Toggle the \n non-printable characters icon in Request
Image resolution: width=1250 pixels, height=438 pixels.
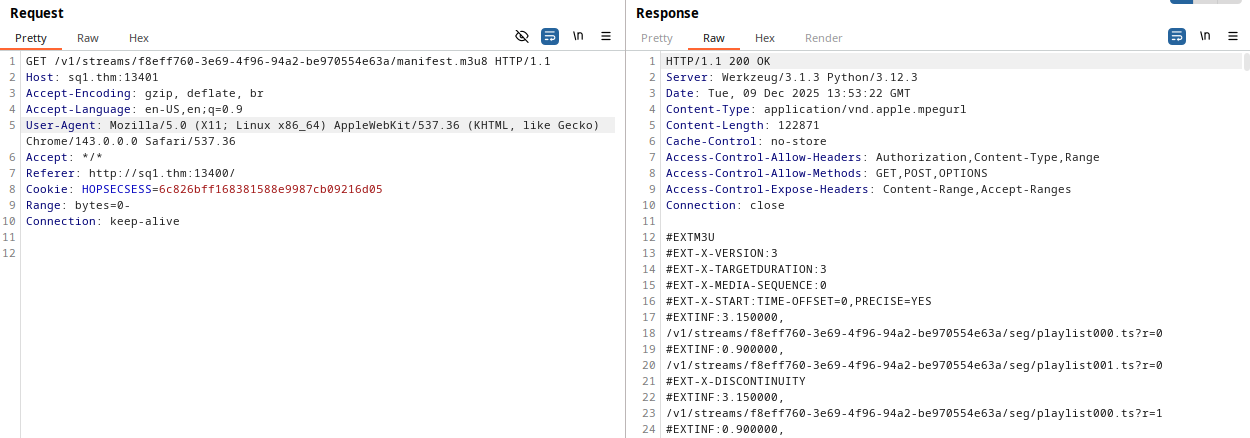point(578,36)
